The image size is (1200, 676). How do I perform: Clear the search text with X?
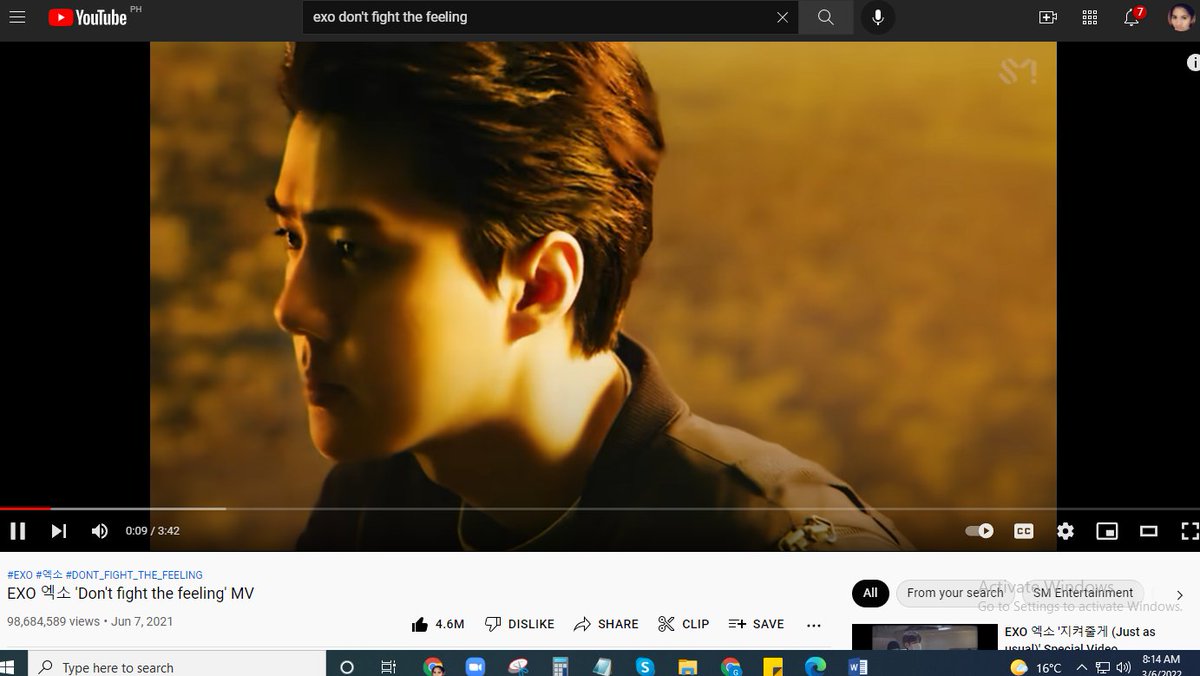tap(782, 17)
